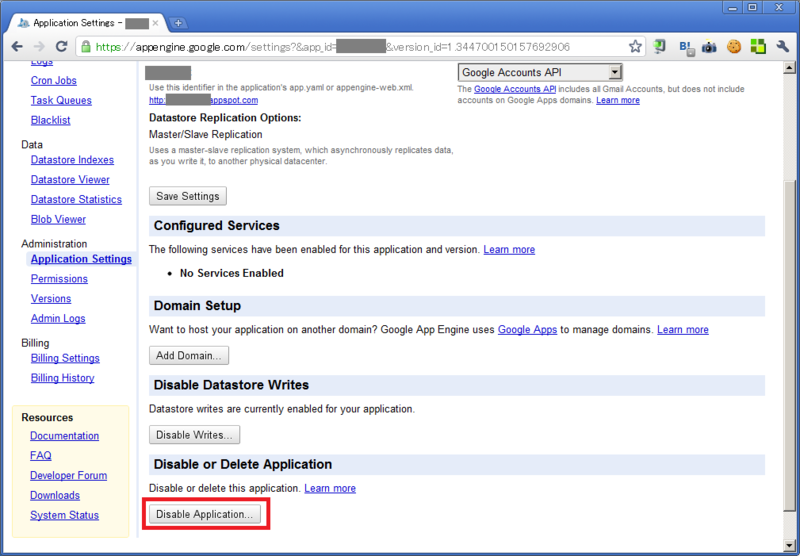This screenshot has height=556, width=800.
Task: Click the green padlock security icon
Action: [86, 46]
